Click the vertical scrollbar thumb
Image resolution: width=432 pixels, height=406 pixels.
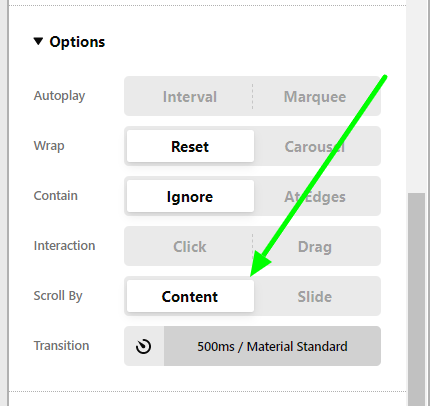click(x=417, y=299)
